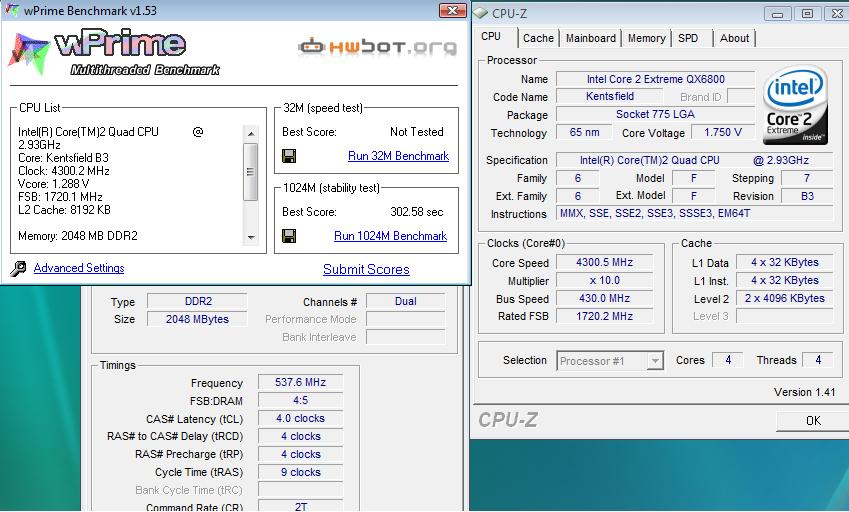Click the name field Intel Core 2 Extreme QX6800
Viewport: 849px width, 512px height.
(x=655, y=79)
